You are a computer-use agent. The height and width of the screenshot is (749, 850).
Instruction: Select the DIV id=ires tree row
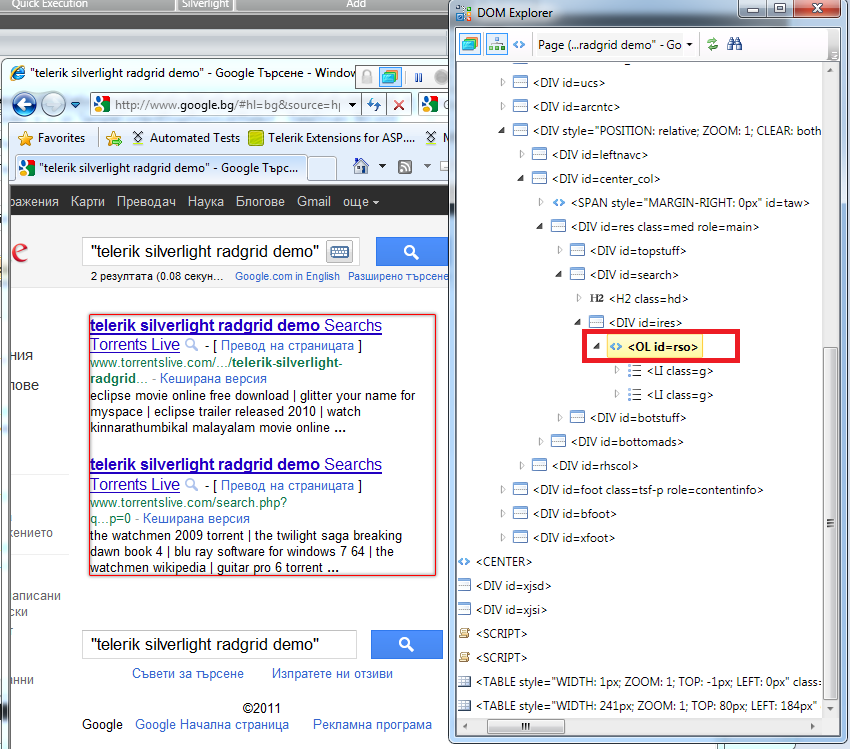click(x=636, y=322)
